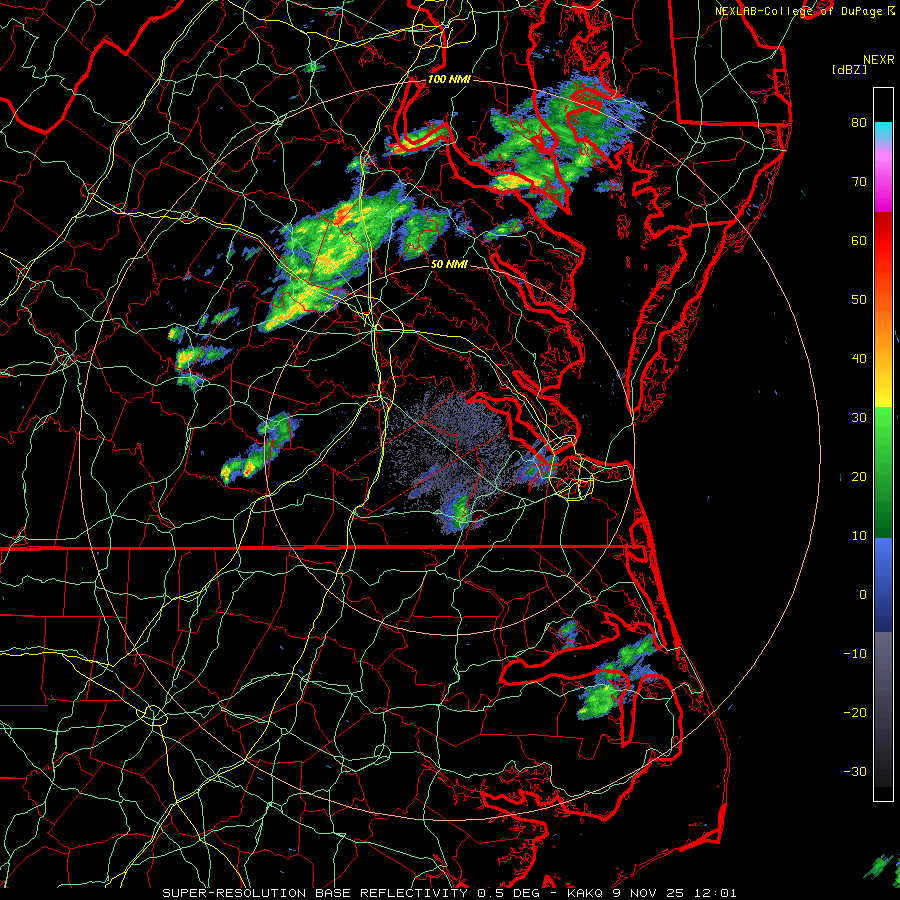
Task: Click the 10 dBZ scale label
Action: (859, 536)
